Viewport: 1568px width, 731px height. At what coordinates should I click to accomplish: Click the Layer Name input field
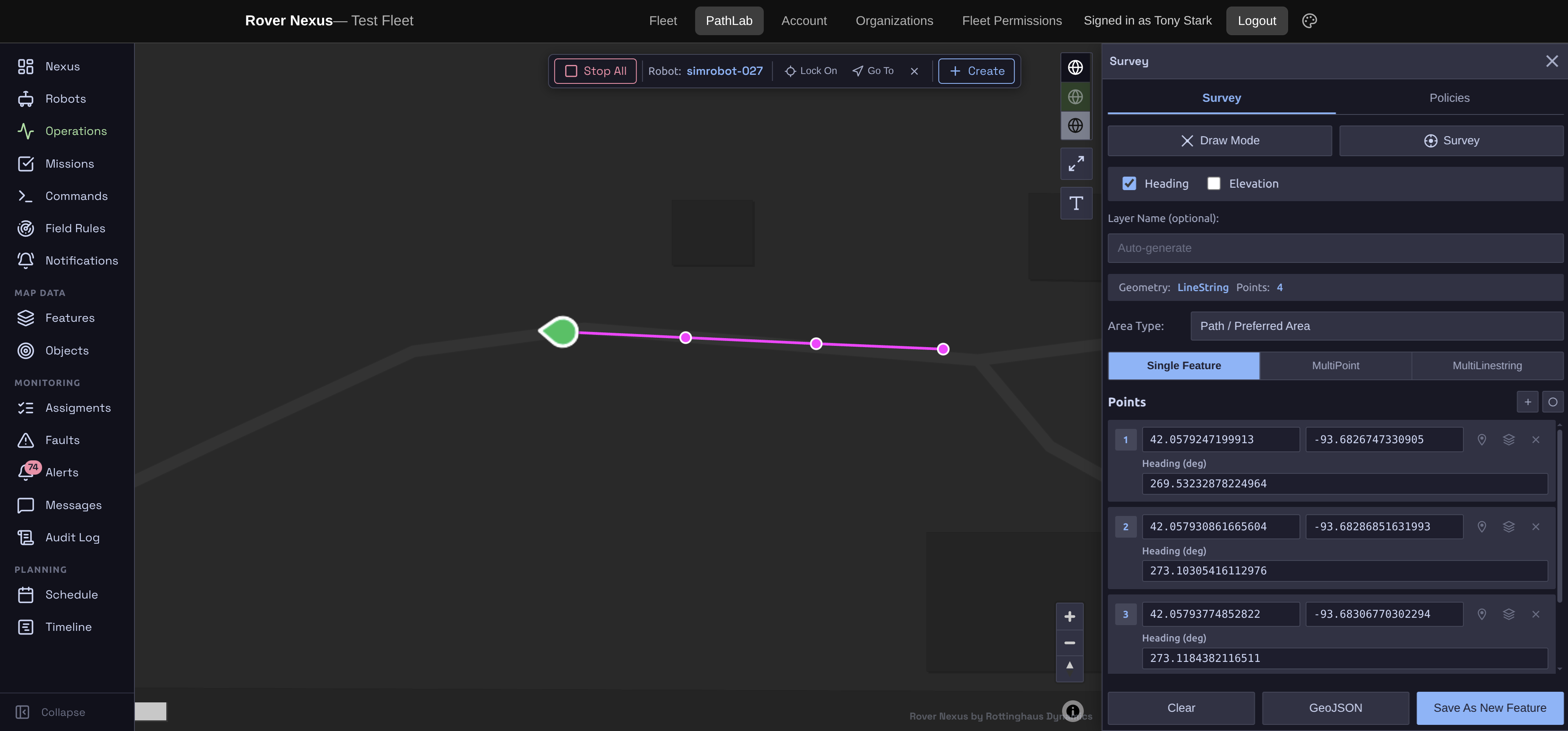pyautogui.click(x=1335, y=249)
